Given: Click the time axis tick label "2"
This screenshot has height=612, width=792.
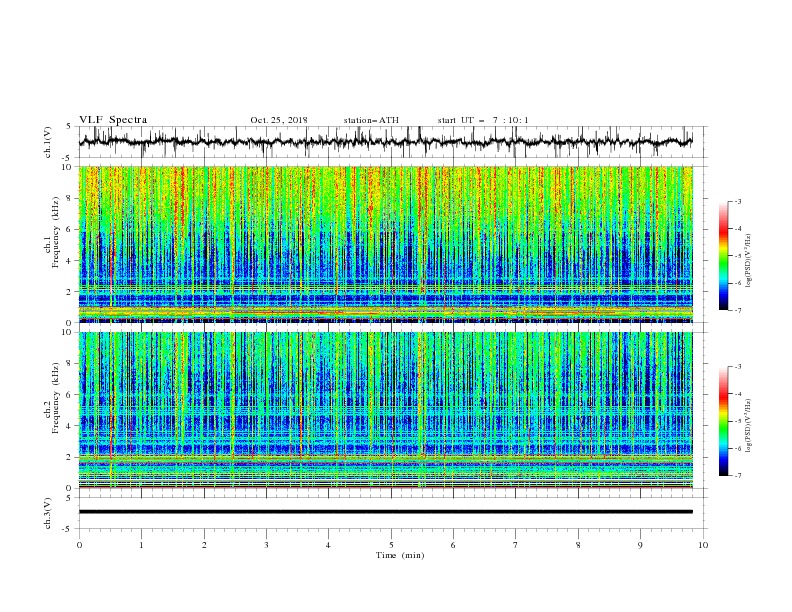Looking at the screenshot, I should [x=204, y=545].
